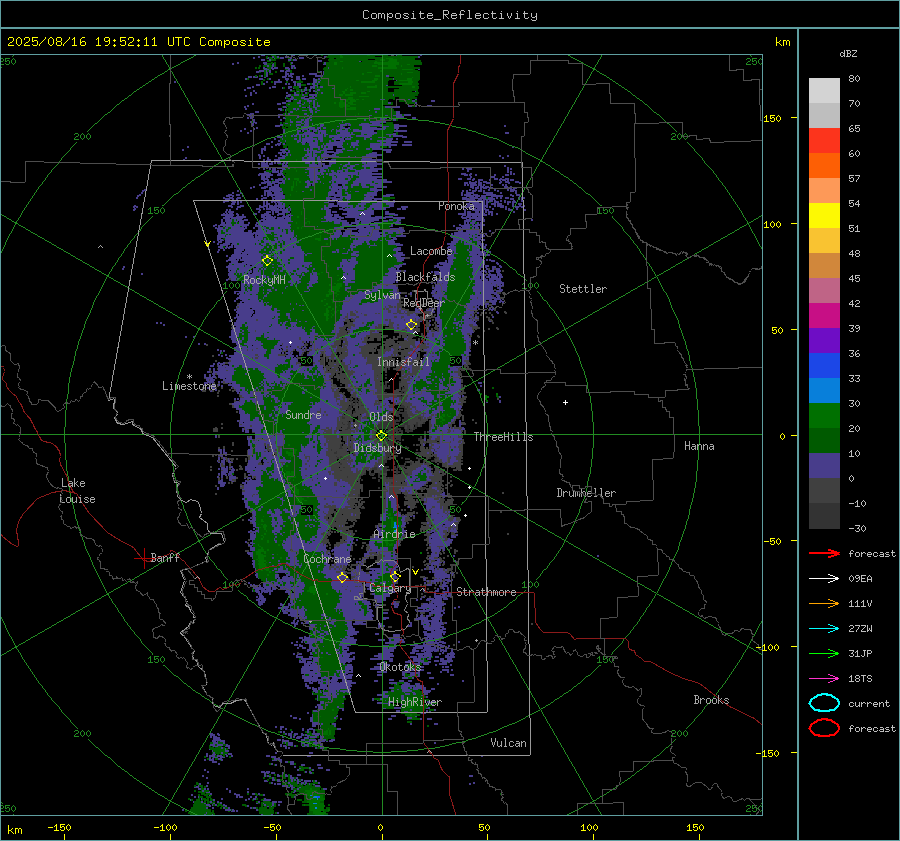Click the darkest grey -30 to -10 swatch
900x841 pixels.
(x=824, y=516)
